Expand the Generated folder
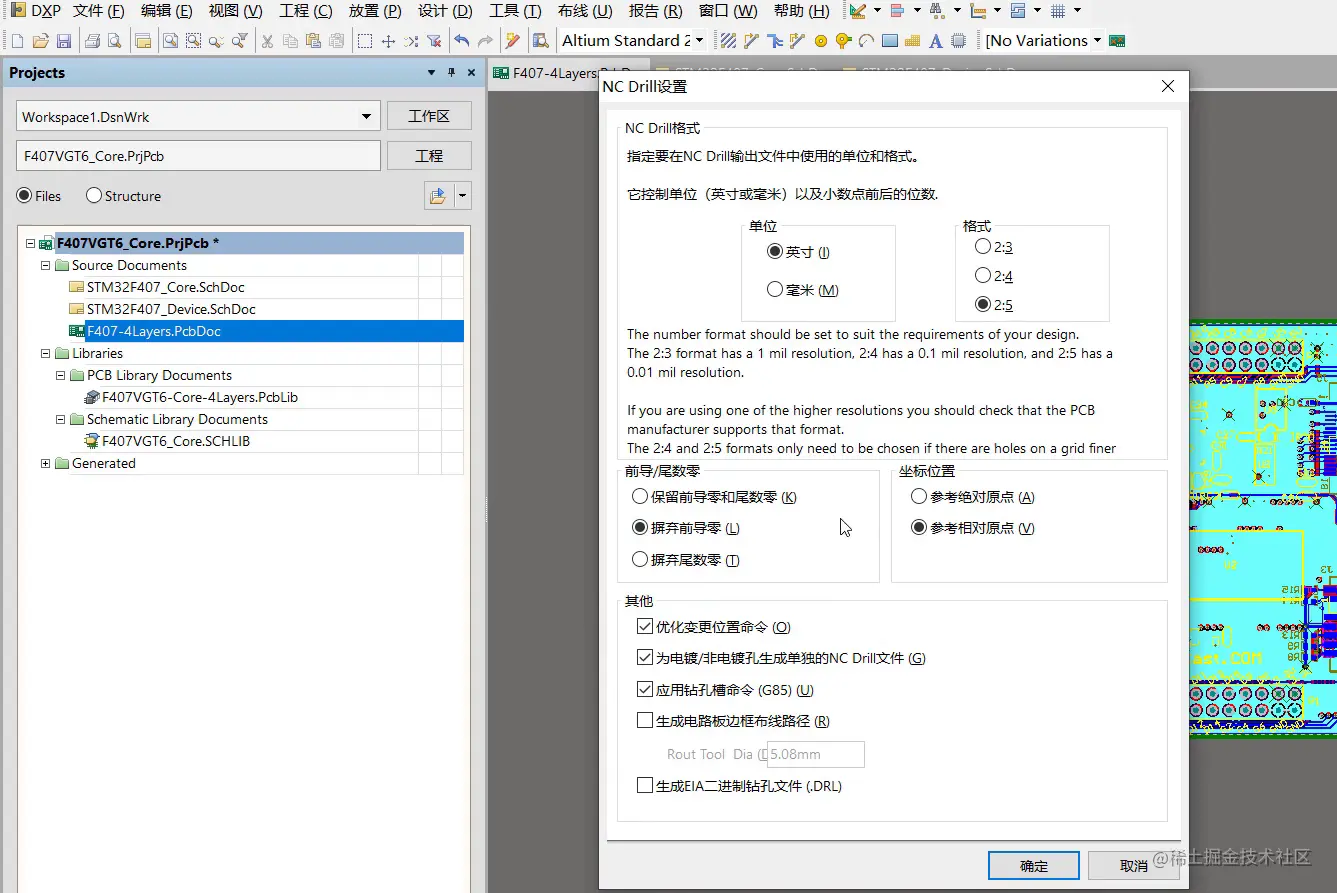Screen dimensions: 1337x893 point(45,464)
